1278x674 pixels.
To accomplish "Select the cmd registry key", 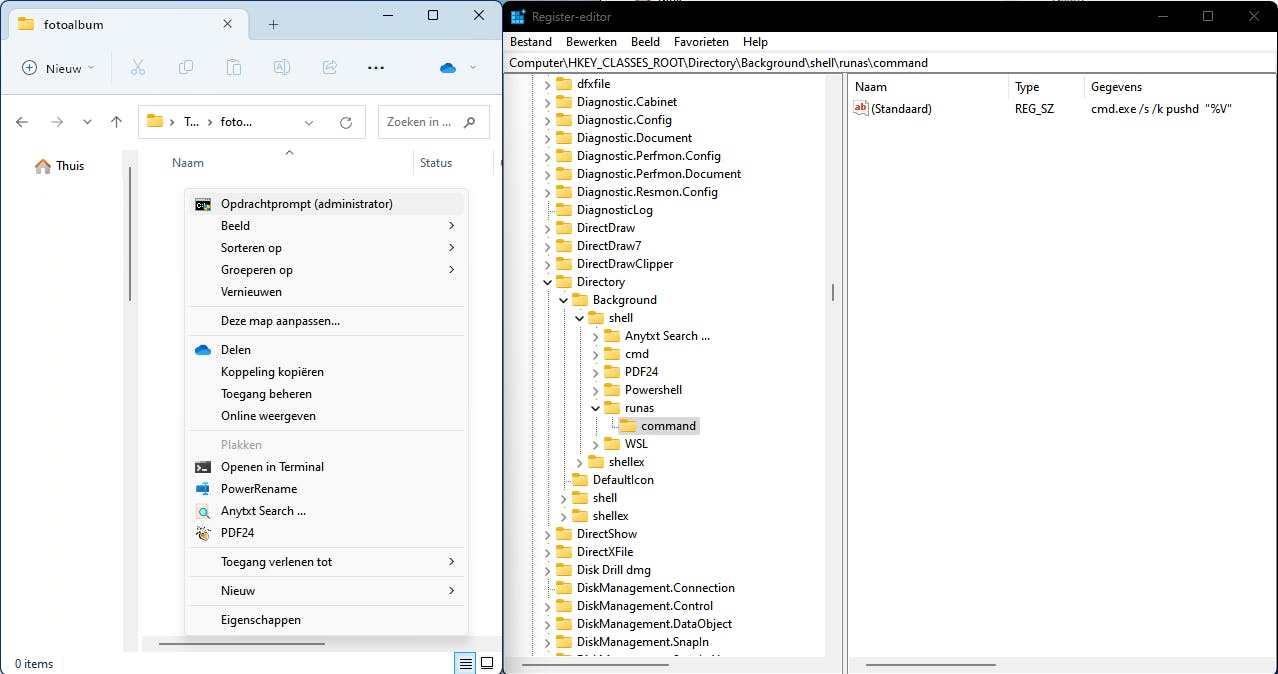I will point(637,354).
